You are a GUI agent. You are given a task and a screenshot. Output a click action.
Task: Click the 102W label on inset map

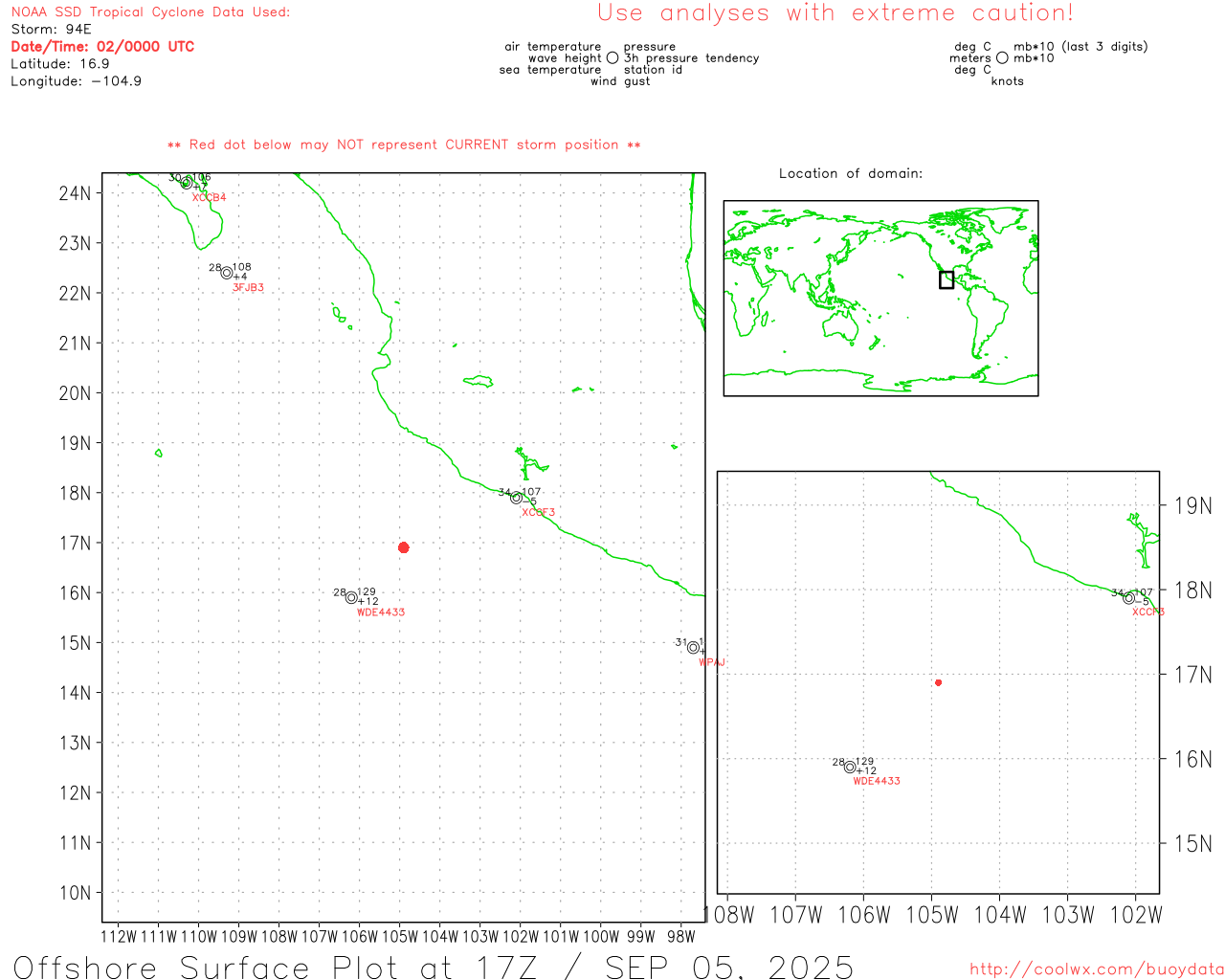pyautogui.click(x=1136, y=916)
